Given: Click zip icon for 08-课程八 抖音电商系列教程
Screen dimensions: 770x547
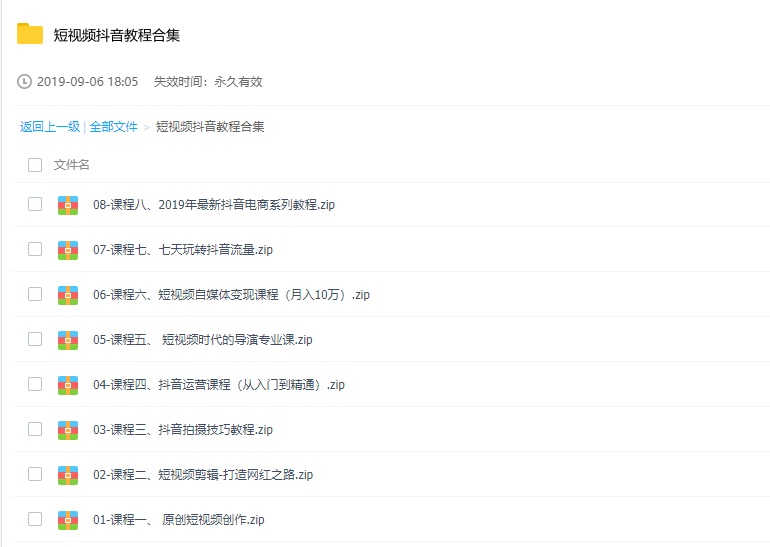Looking at the screenshot, I should pos(68,205).
